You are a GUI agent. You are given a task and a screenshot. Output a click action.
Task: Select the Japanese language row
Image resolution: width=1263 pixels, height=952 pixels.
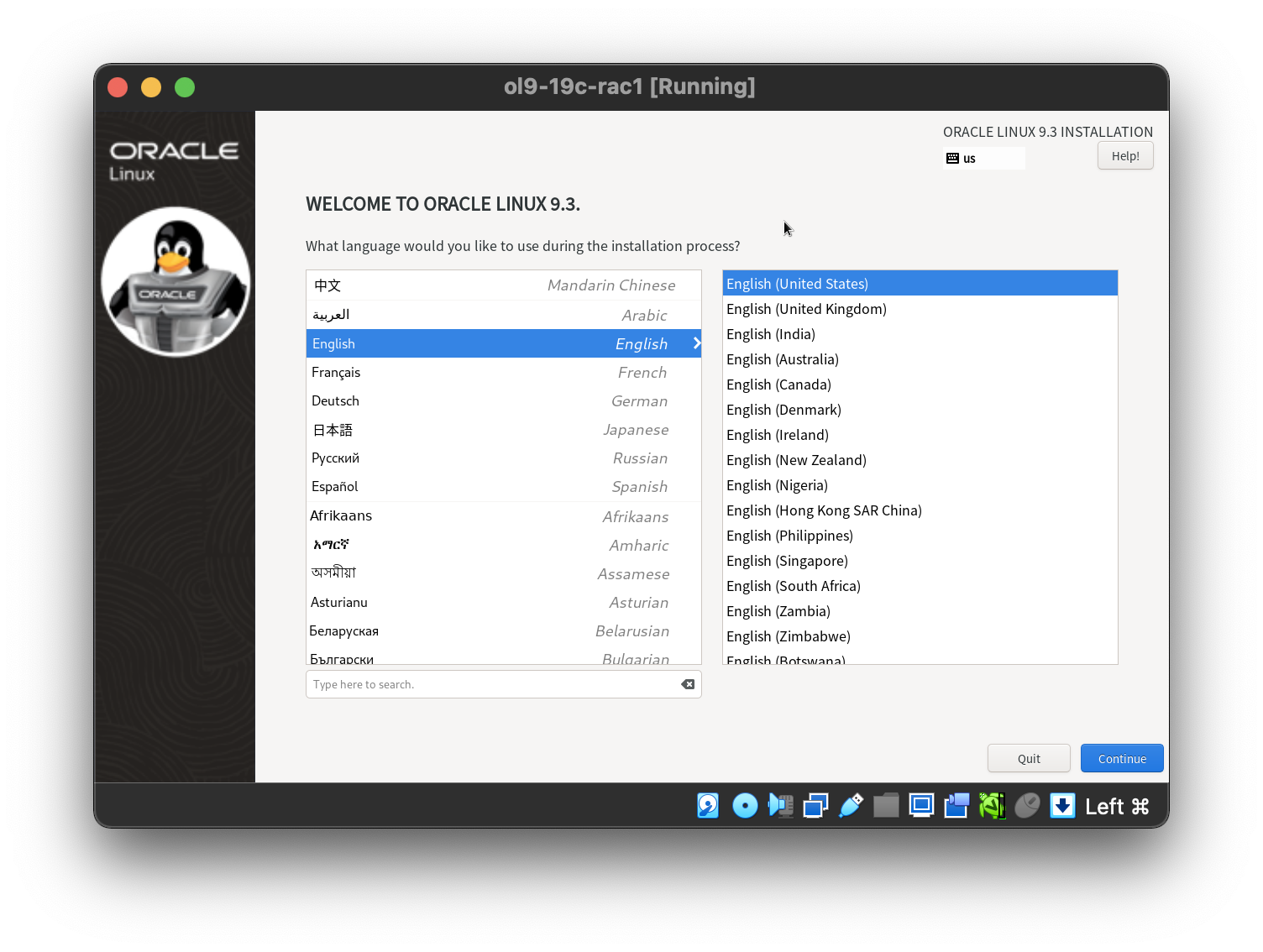[504, 429]
